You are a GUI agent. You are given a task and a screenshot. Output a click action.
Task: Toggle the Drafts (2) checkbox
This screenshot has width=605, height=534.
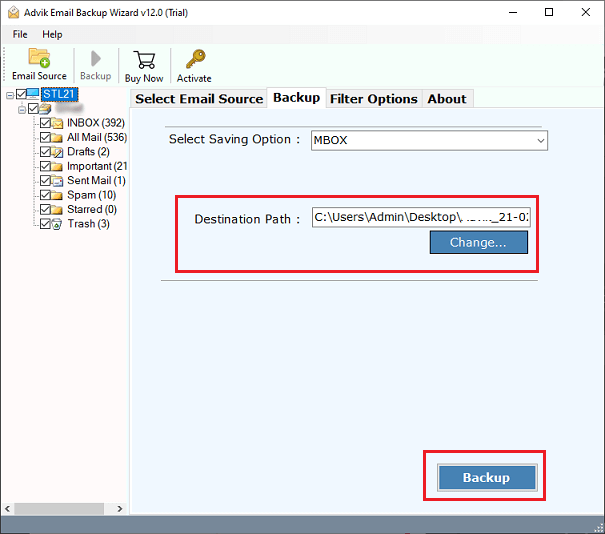click(x=45, y=152)
